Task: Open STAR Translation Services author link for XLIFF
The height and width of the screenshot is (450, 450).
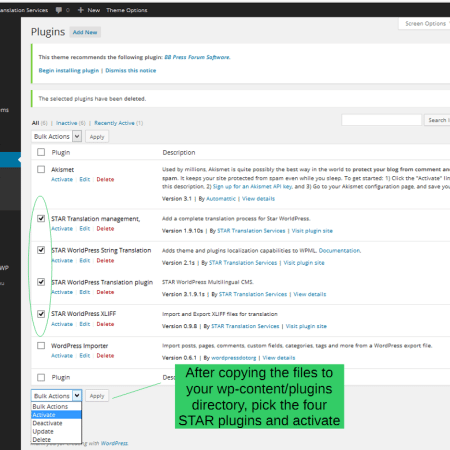Action: 245,326
